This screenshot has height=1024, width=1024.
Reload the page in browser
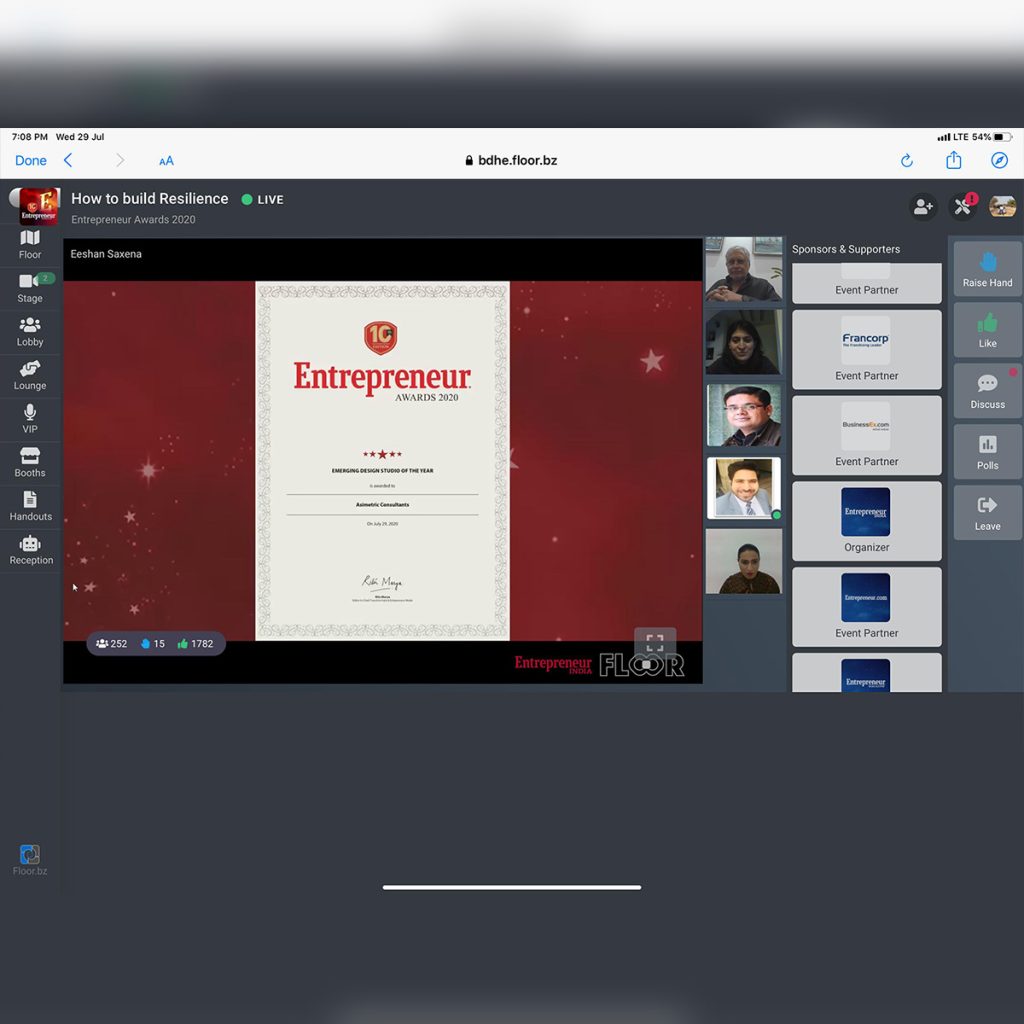click(907, 161)
